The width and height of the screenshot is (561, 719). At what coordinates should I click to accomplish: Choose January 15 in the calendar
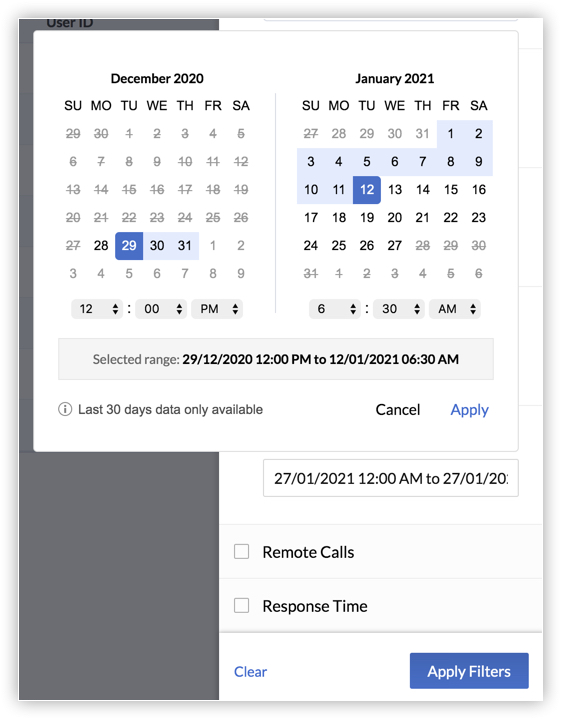tap(450, 190)
